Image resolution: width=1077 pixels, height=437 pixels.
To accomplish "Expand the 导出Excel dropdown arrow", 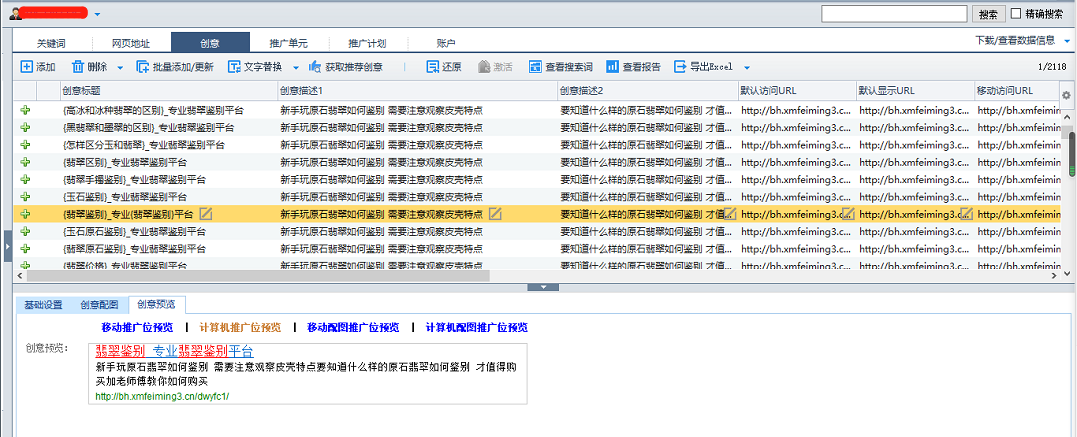I will (746, 68).
